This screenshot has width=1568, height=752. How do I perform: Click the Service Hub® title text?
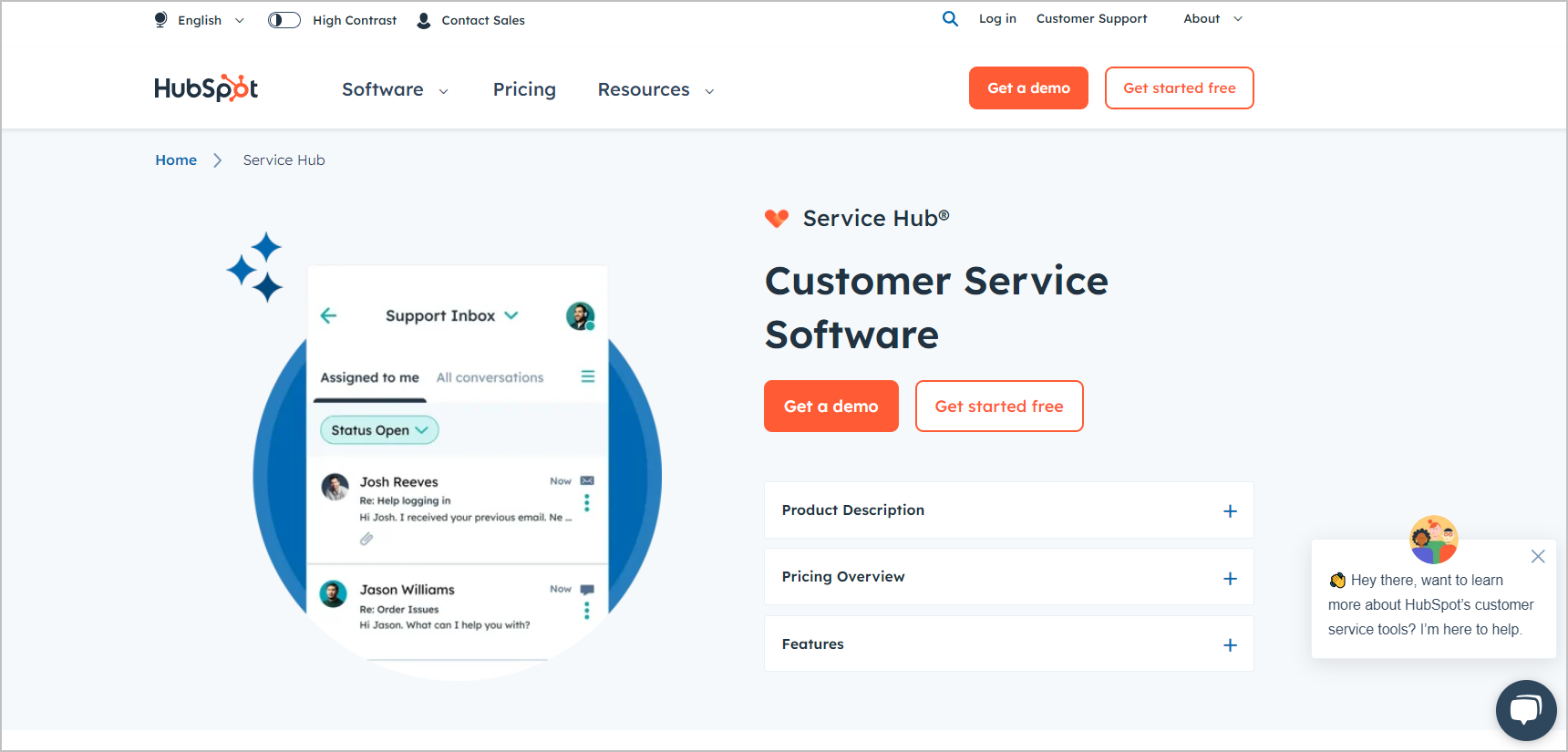pos(876,218)
